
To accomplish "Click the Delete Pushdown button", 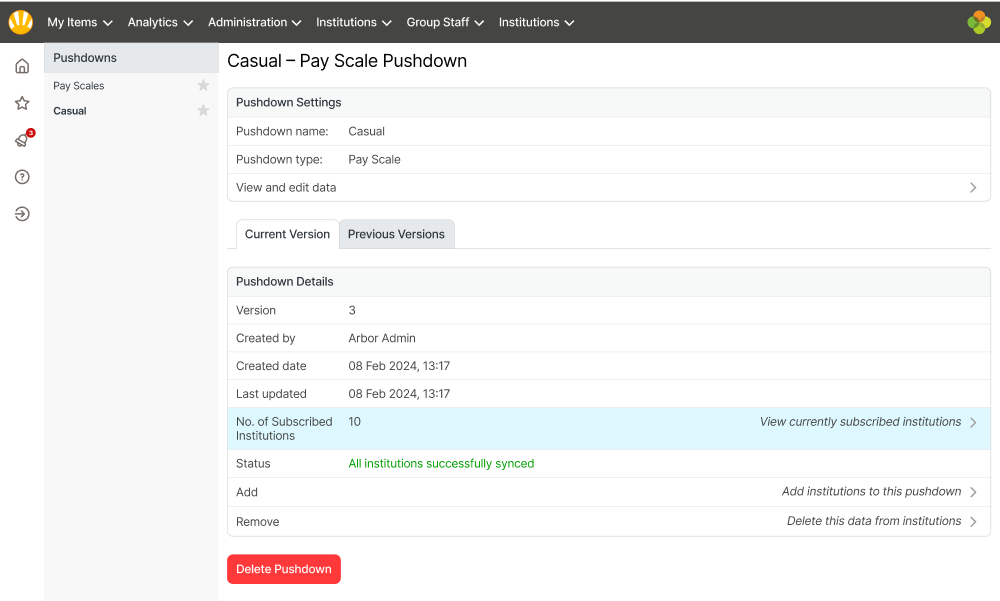I will click(283, 568).
